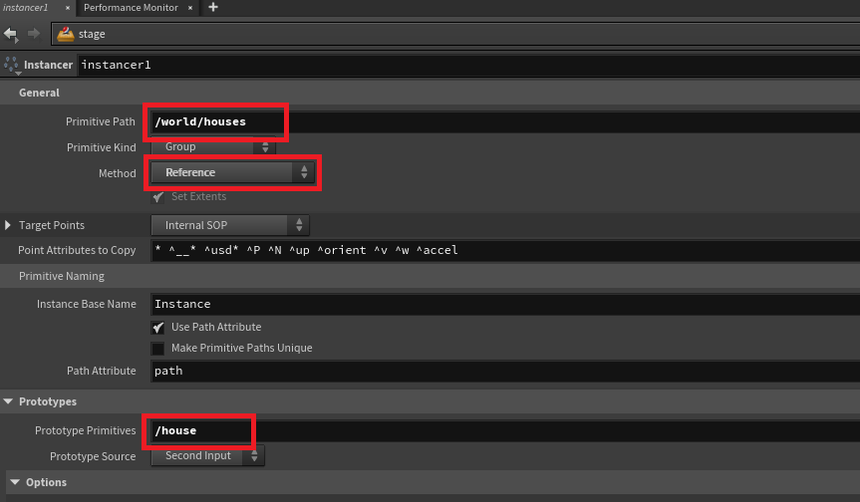Click the back navigation arrow
This screenshot has width=860, height=502.
click(x=11, y=34)
